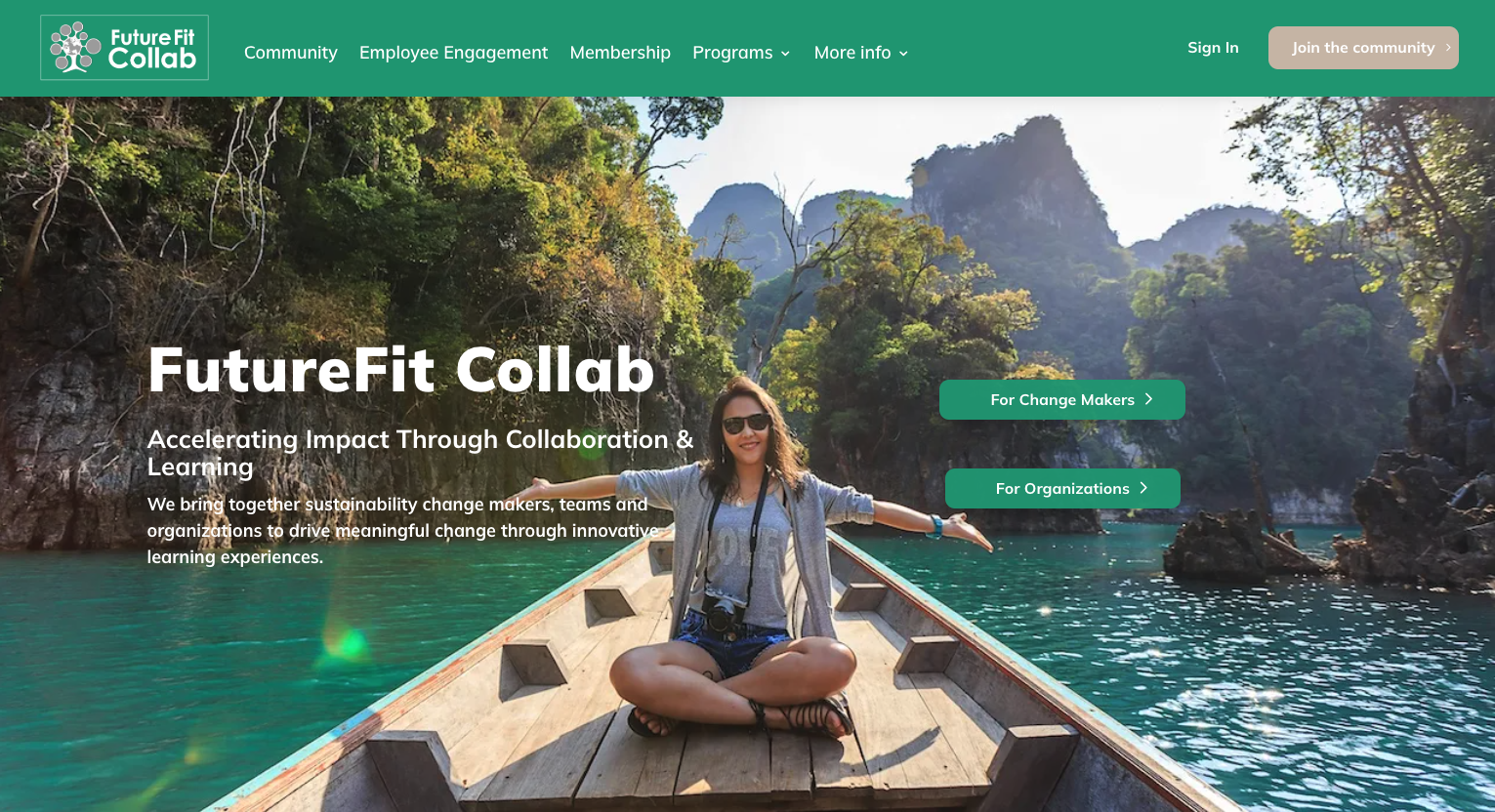Click the hero paragraph about change makers

[402, 531]
